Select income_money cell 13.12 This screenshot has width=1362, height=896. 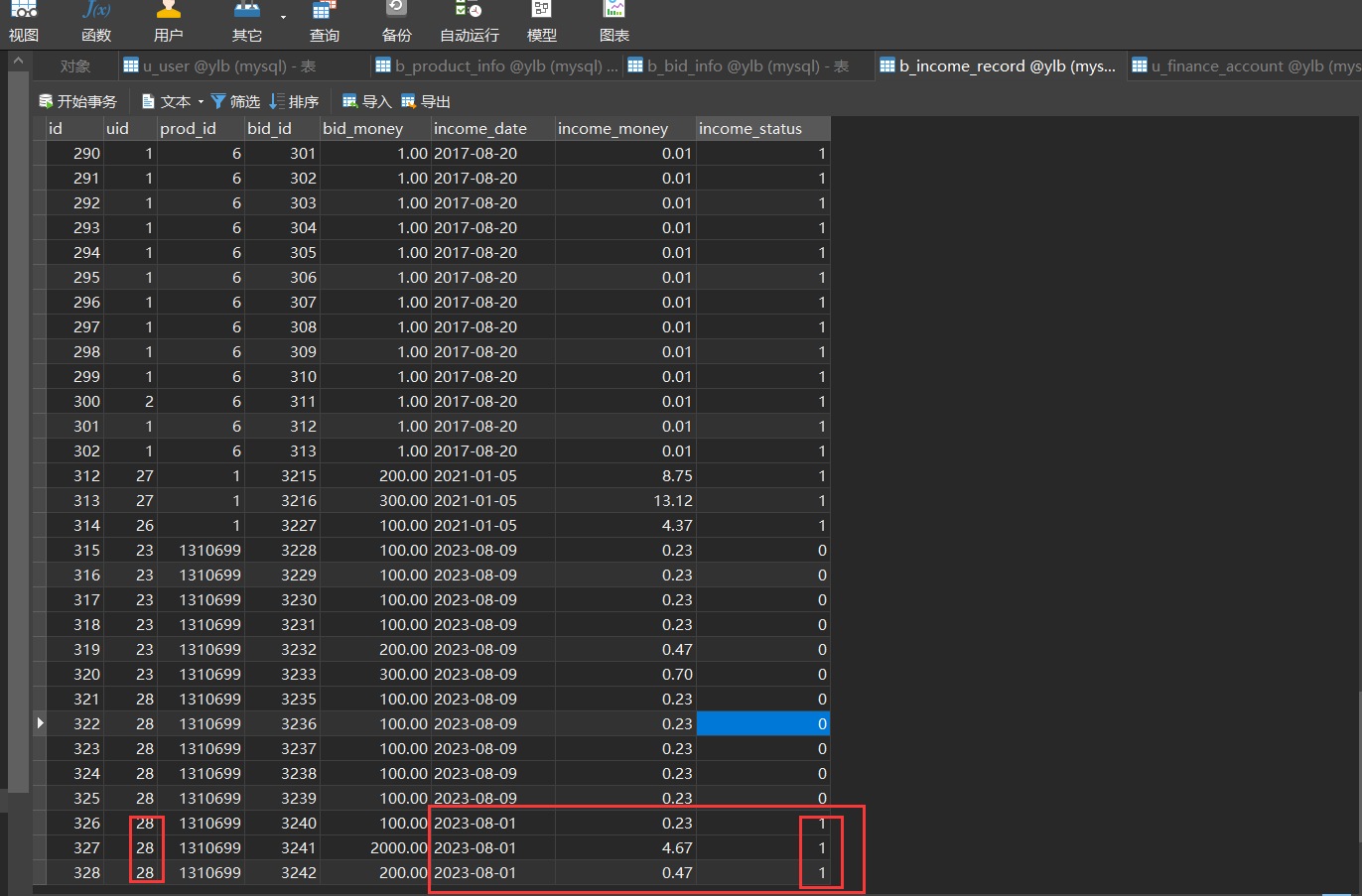tap(624, 500)
